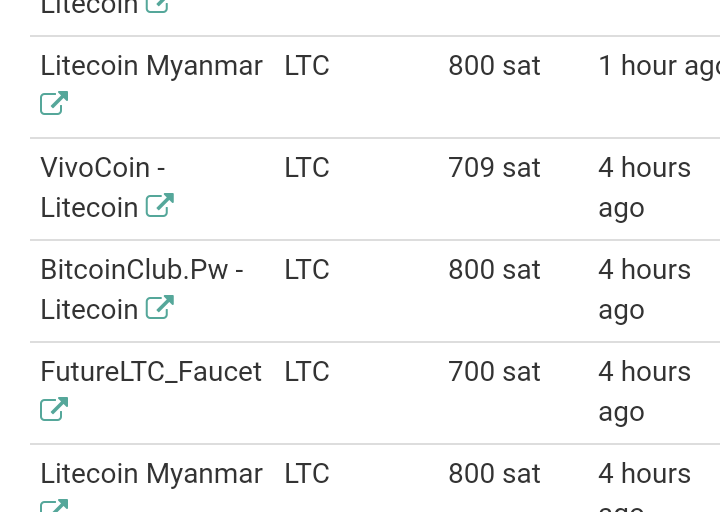Viewport: 720px width, 512px height.
Task: Open the external link icon beside VivoCoin - Litecoin
Action: [x=160, y=206]
